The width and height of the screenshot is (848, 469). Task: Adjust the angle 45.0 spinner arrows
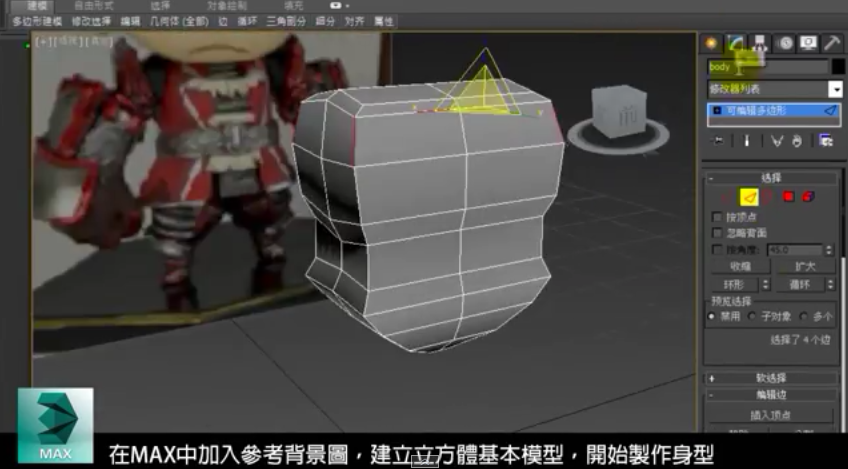(829, 250)
